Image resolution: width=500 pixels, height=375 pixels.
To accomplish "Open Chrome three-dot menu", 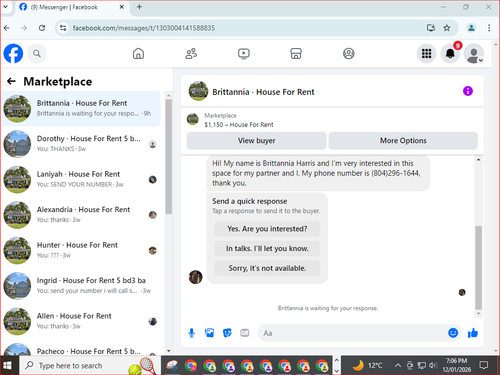I will (x=489, y=28).
